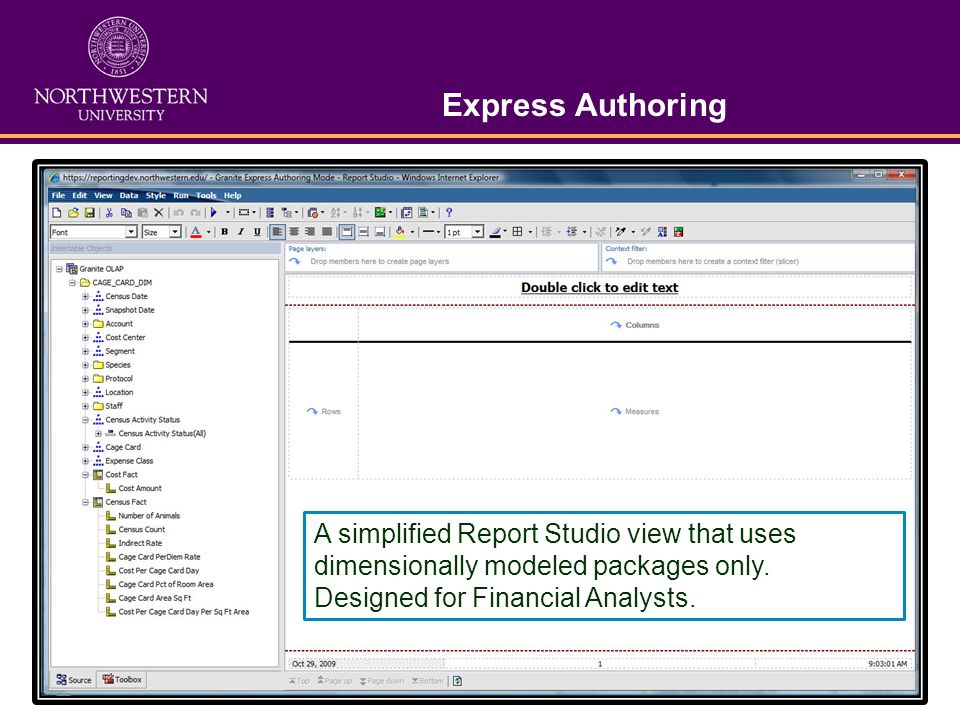Toggle left text alignment
The width and height of the screenshot is (960, 720).
277,231
